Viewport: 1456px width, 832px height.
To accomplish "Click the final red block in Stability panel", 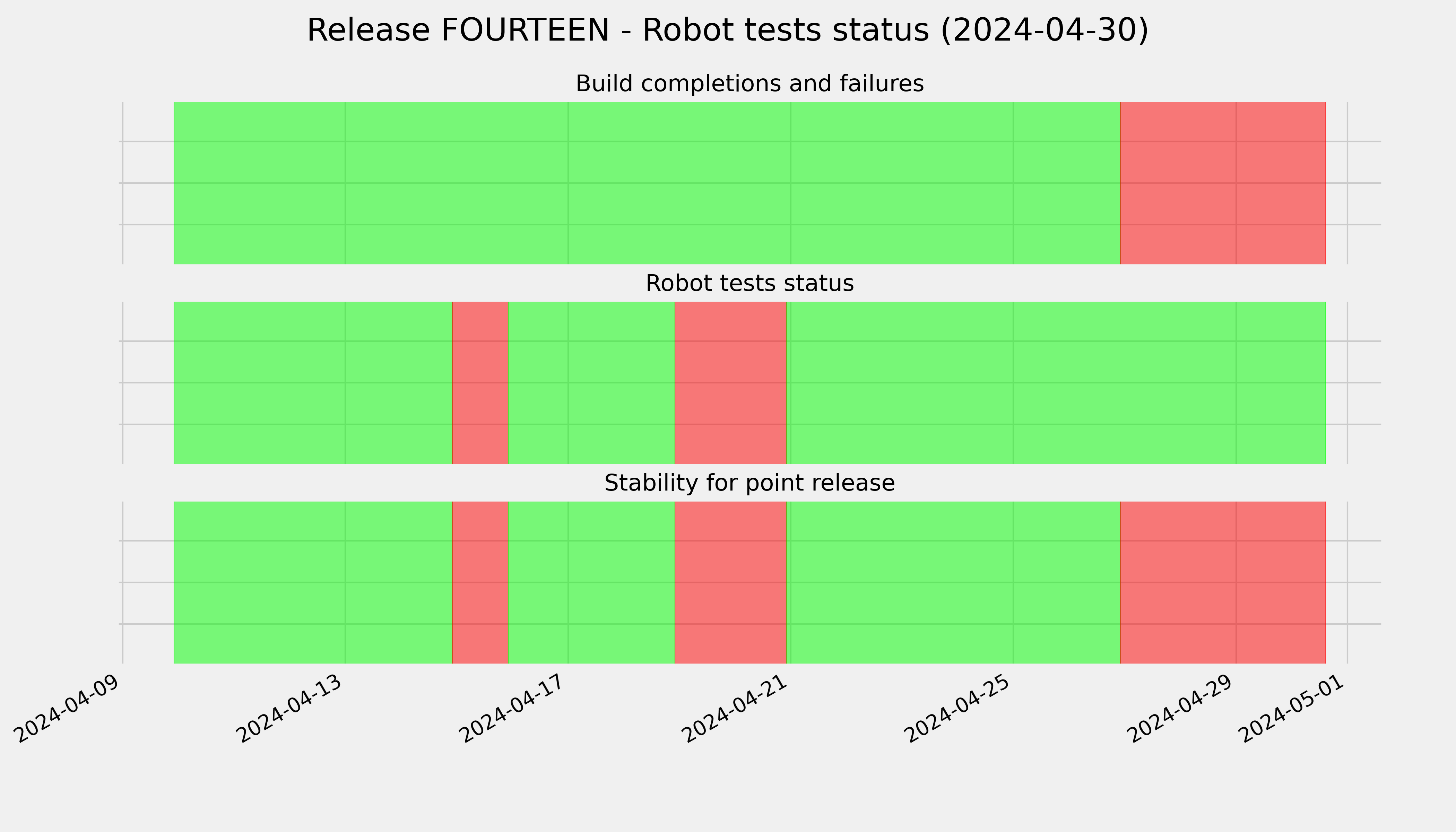I will click(1223, 582).
